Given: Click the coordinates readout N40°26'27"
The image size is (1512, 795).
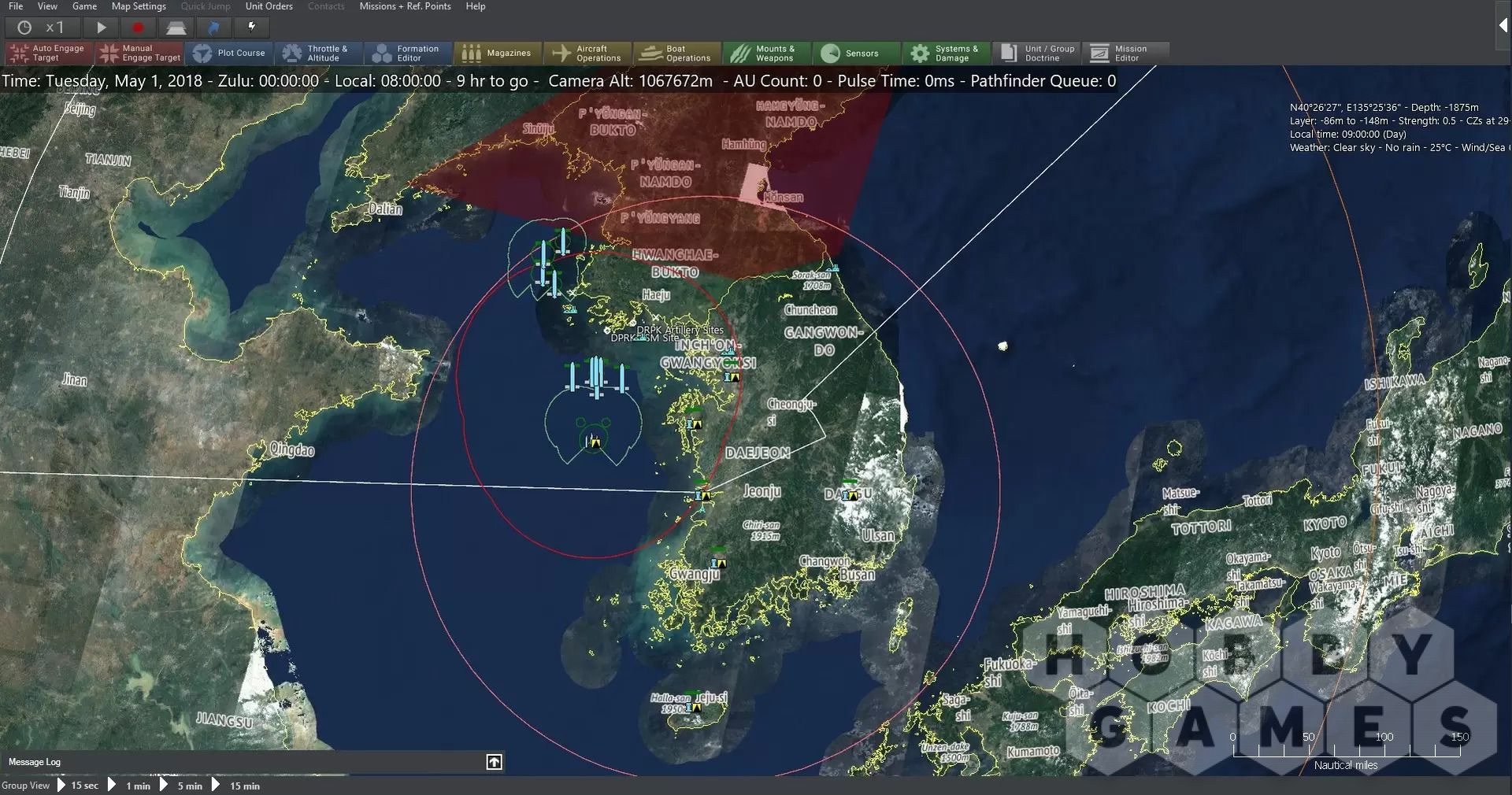Looking at the screenshot, I should pyautogui.click(x=1384, y=107).
